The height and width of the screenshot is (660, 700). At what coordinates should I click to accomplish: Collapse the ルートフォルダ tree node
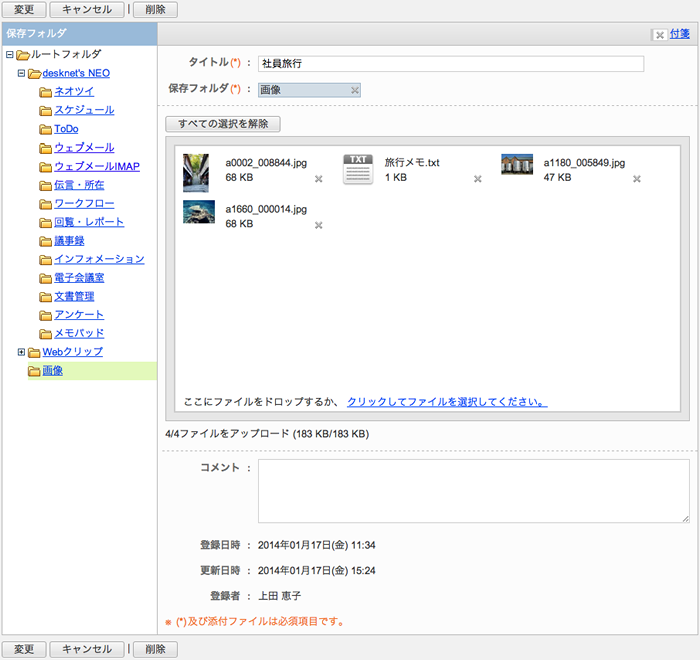9,54
